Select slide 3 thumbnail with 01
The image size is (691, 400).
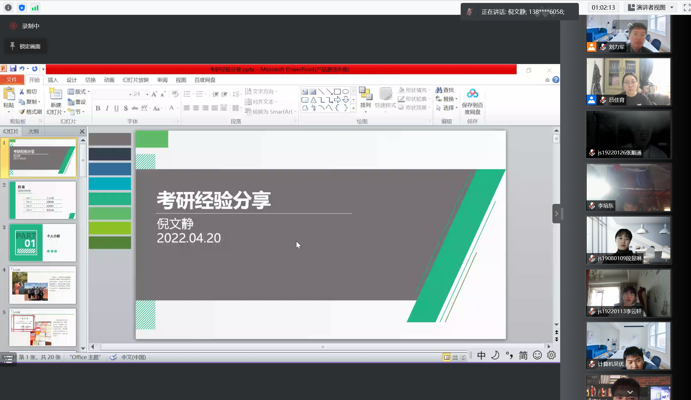[43, 242]
